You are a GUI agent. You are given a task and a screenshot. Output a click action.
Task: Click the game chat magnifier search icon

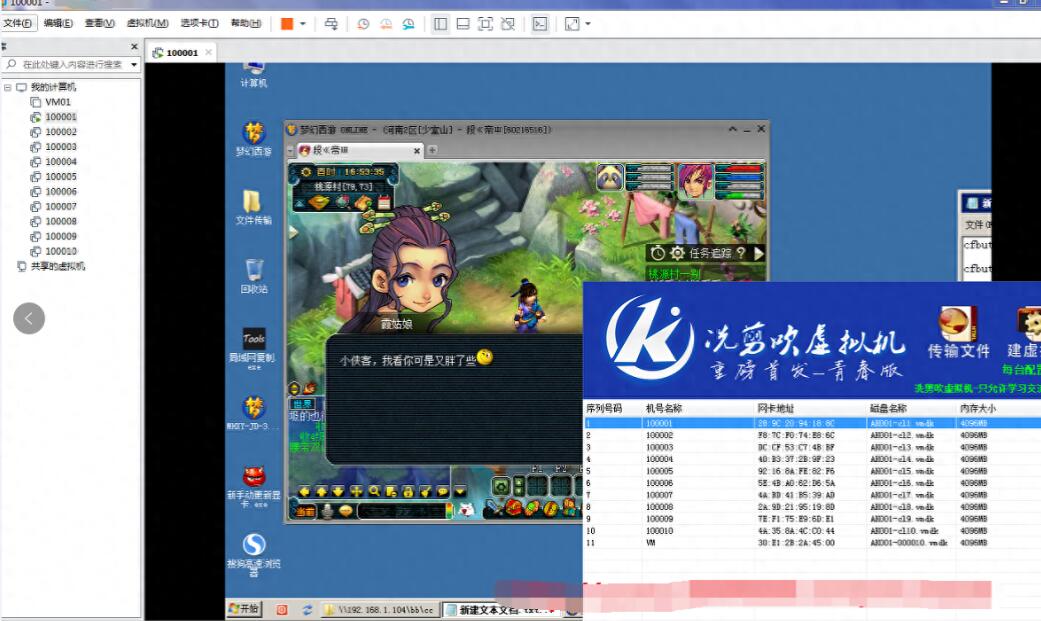point(374,491)
